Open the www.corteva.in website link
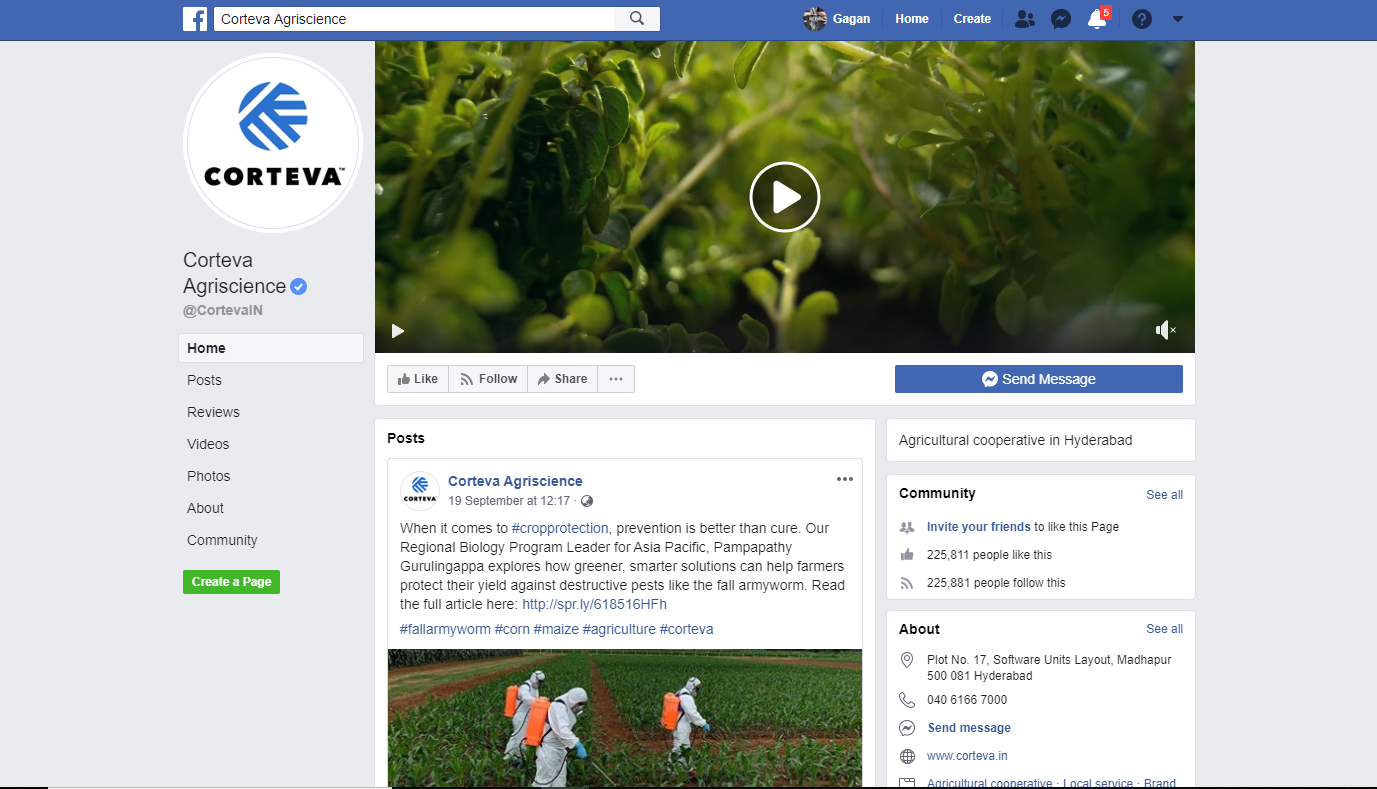The width and height of the screenshot is (1377, 789). pyautogui.click(x=967, y=756)
